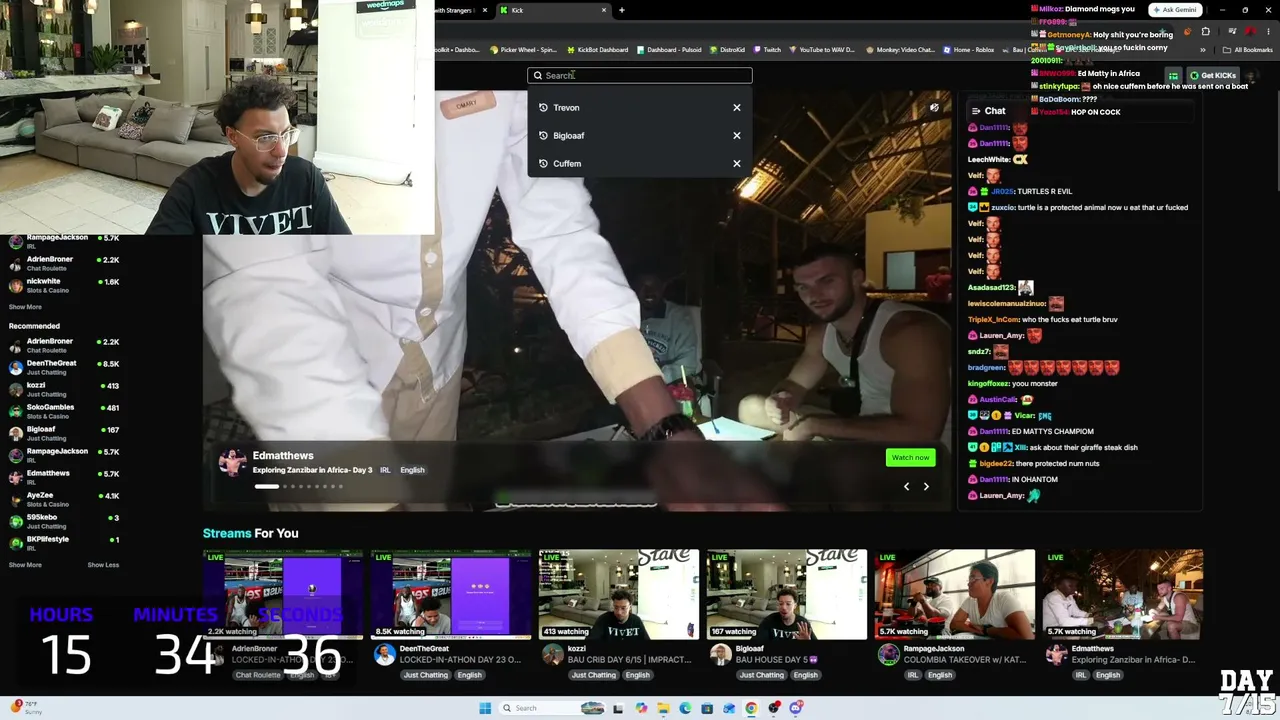Open Google Chrome from the taskbar
The height and width of the screenshot is (720, 1280).
[x=751, y=708]
